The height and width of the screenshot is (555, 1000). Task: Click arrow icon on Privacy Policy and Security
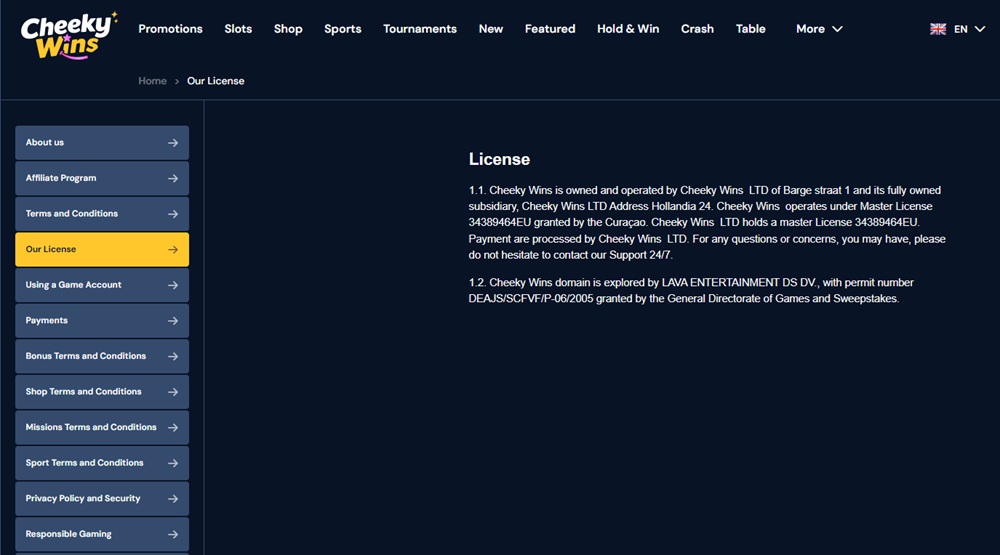[x=173, y=499]
